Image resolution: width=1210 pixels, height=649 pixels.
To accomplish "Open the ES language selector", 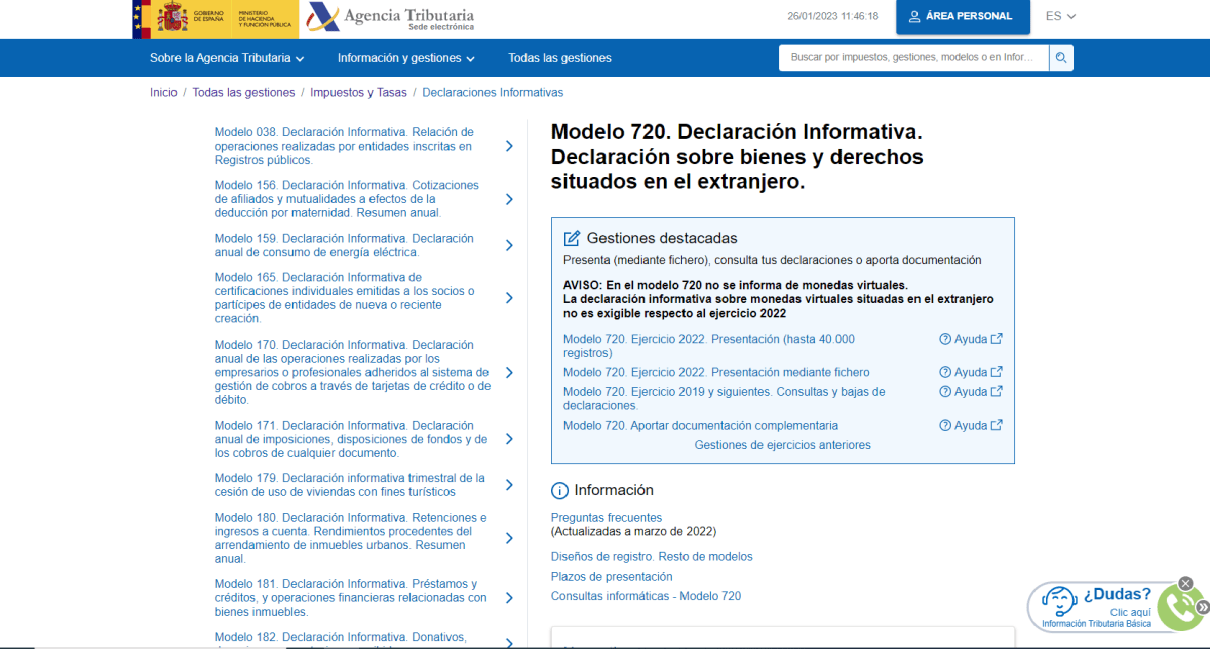I will tap(1060, 16).
